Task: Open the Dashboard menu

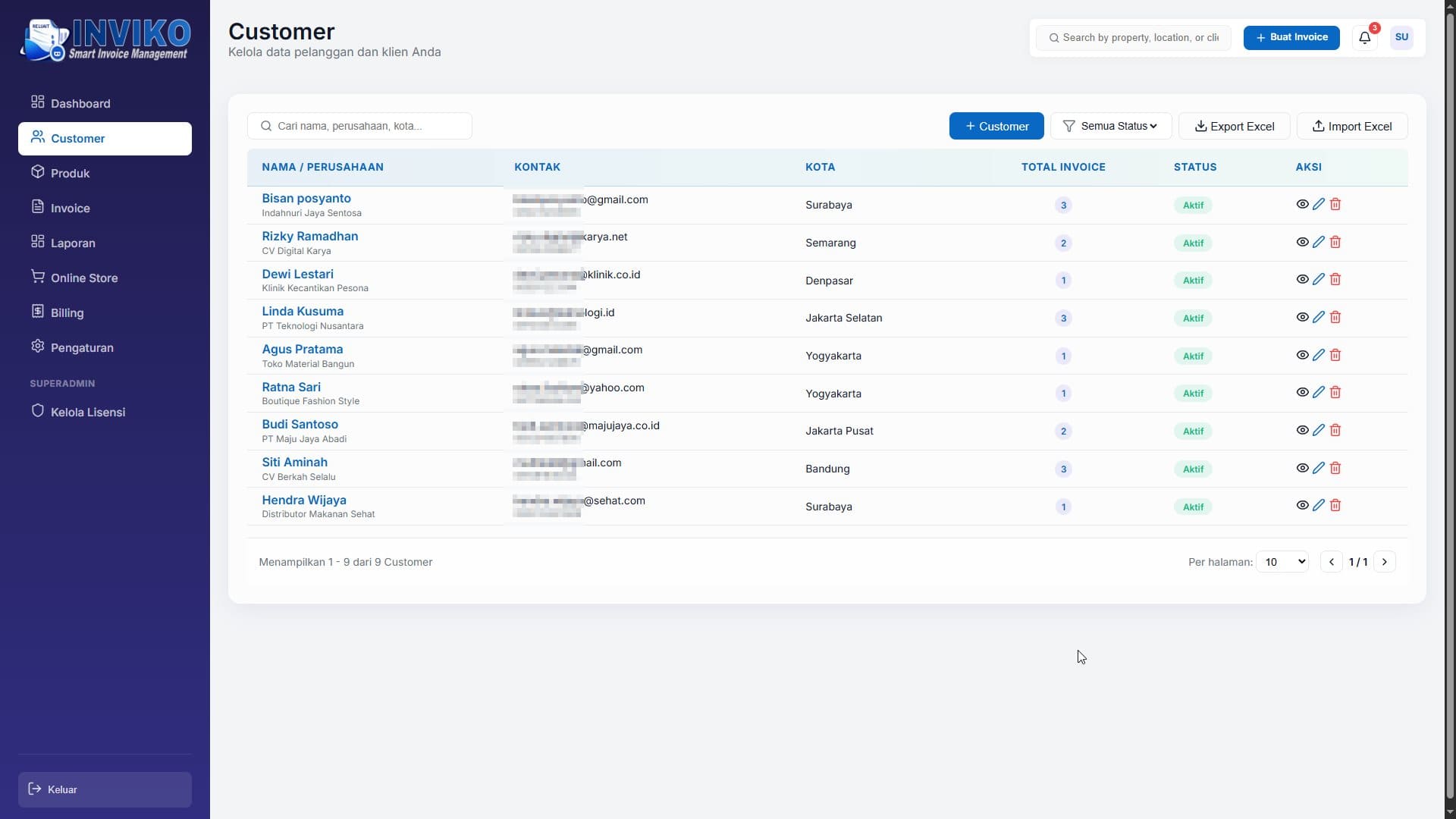Action: [105, 103]
